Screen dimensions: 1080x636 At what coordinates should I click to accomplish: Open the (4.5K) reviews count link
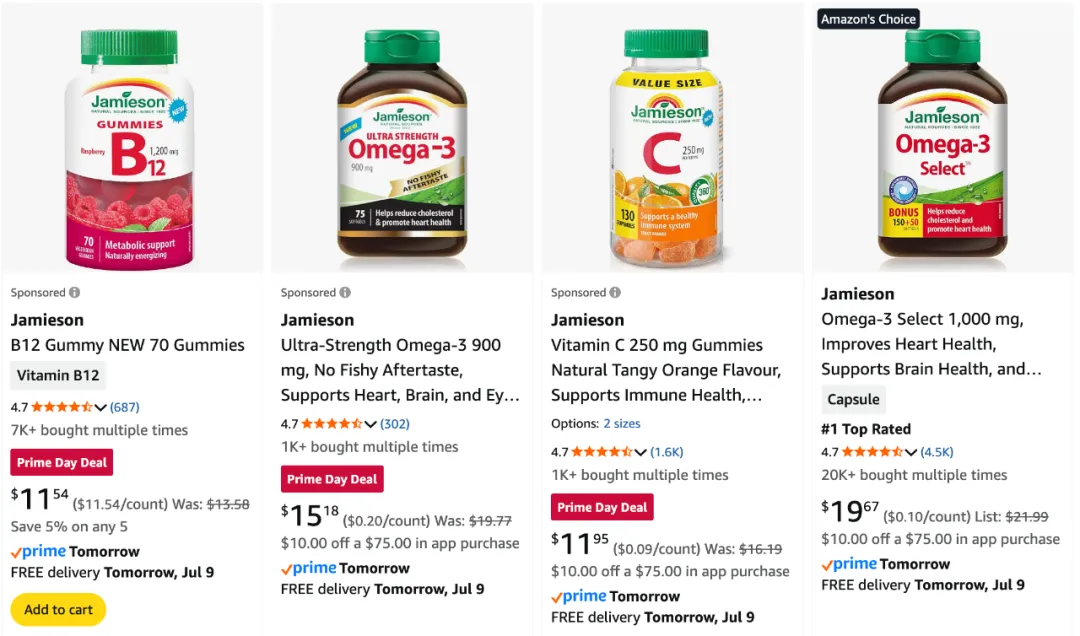(937, 452)
